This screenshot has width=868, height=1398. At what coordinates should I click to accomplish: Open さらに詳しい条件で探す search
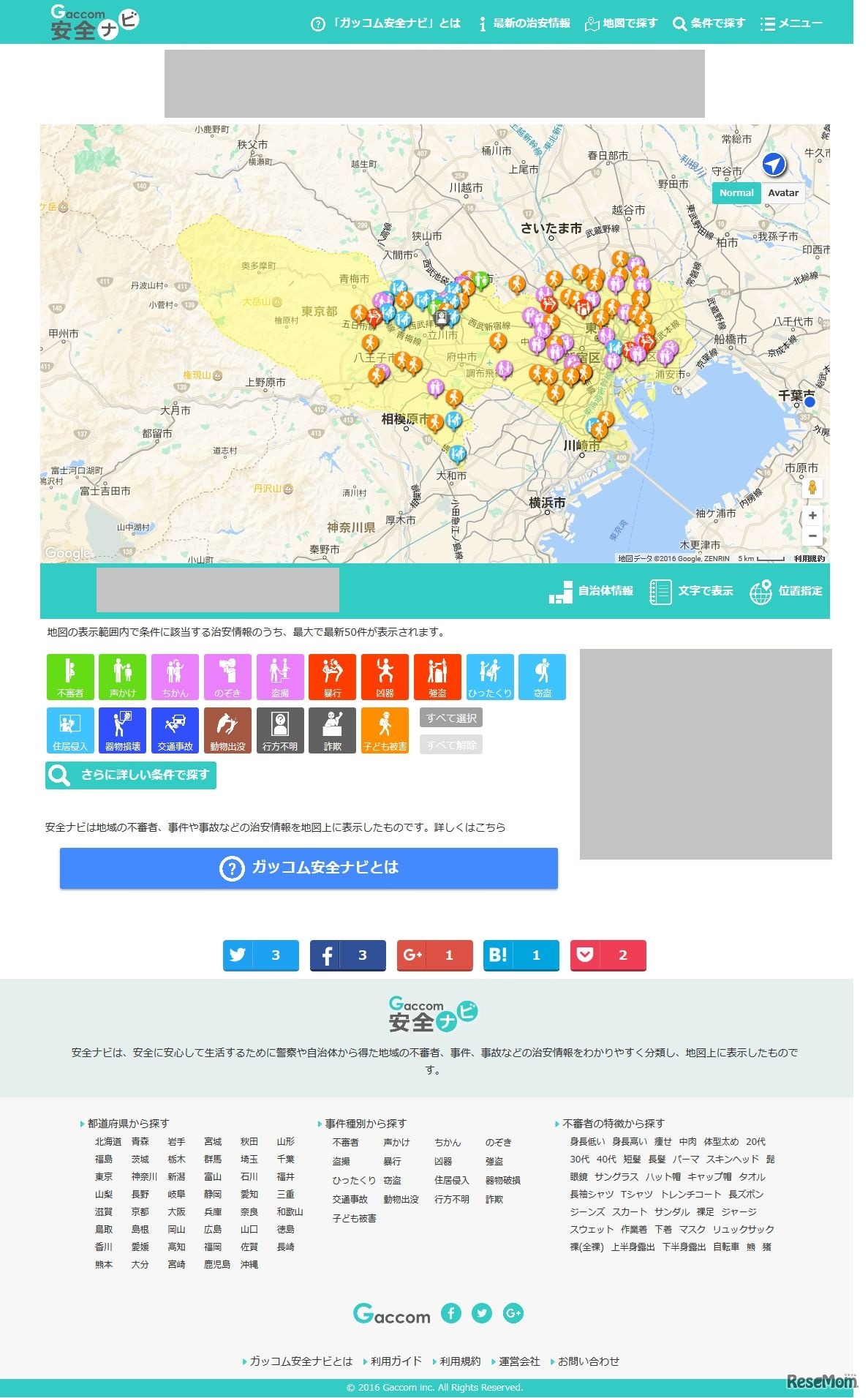coord(131,775)
